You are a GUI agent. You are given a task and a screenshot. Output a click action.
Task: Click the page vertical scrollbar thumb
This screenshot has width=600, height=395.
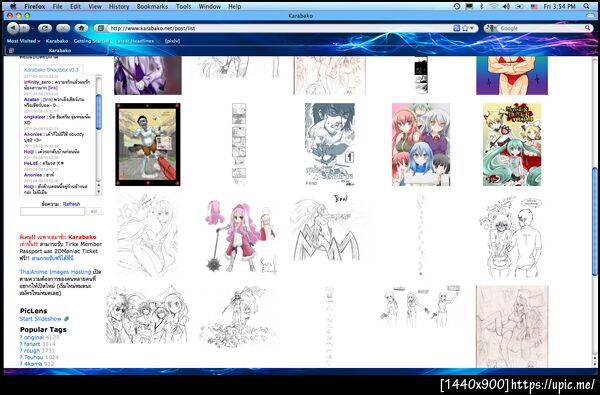point(594,221)
